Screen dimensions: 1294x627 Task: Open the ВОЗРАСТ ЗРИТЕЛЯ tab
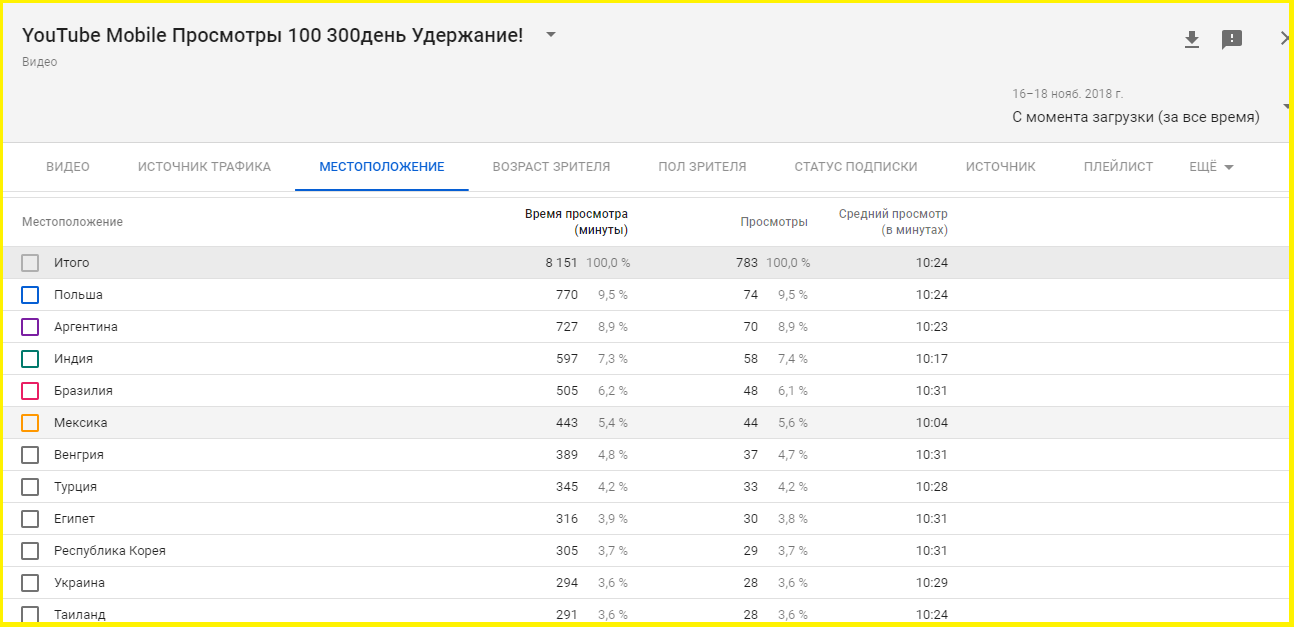[x=551, y=167]
